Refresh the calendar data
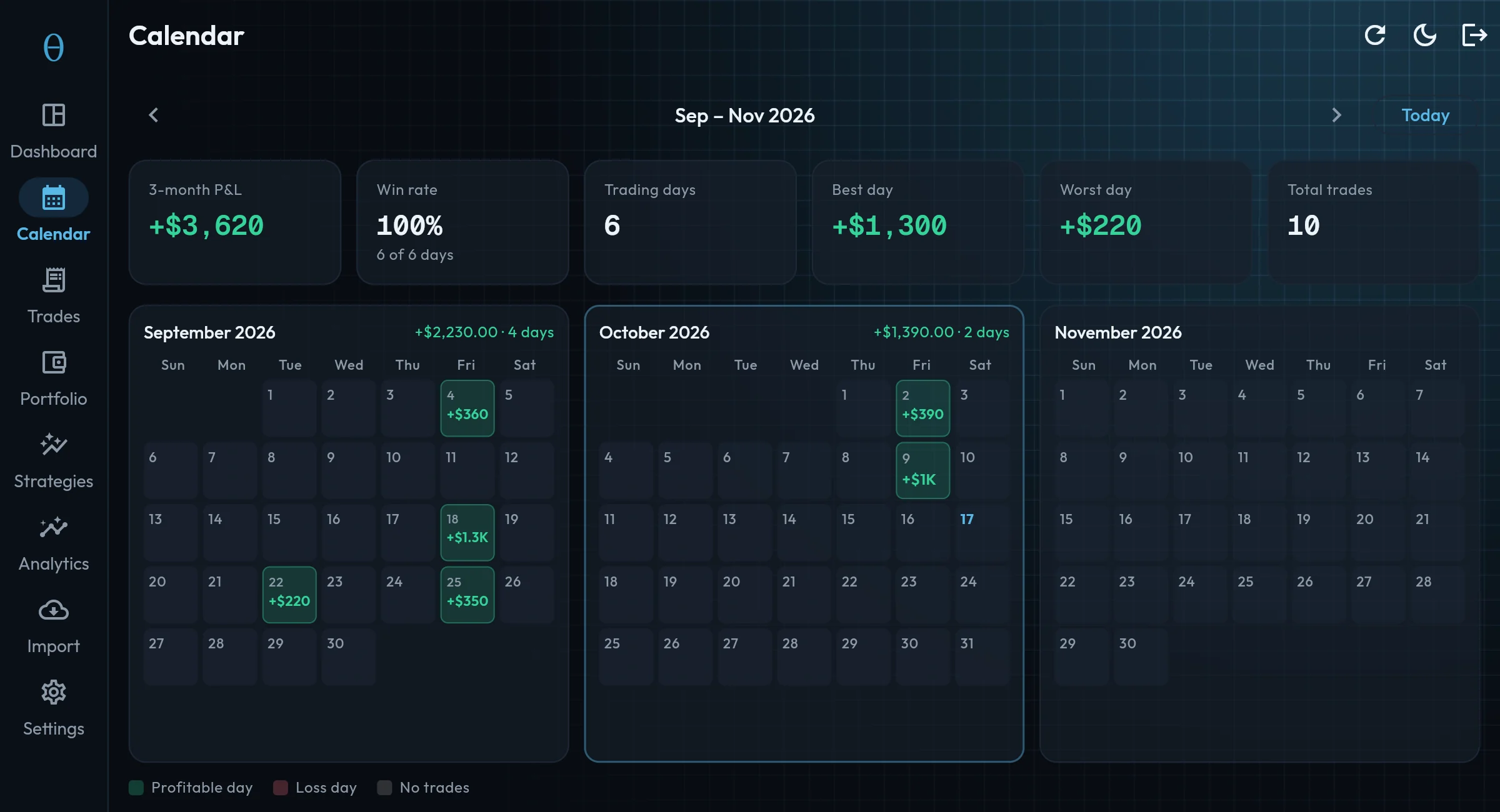The height and width of the screenshot is (812, 1500). pyautogui.click(x=1375, y=35)
